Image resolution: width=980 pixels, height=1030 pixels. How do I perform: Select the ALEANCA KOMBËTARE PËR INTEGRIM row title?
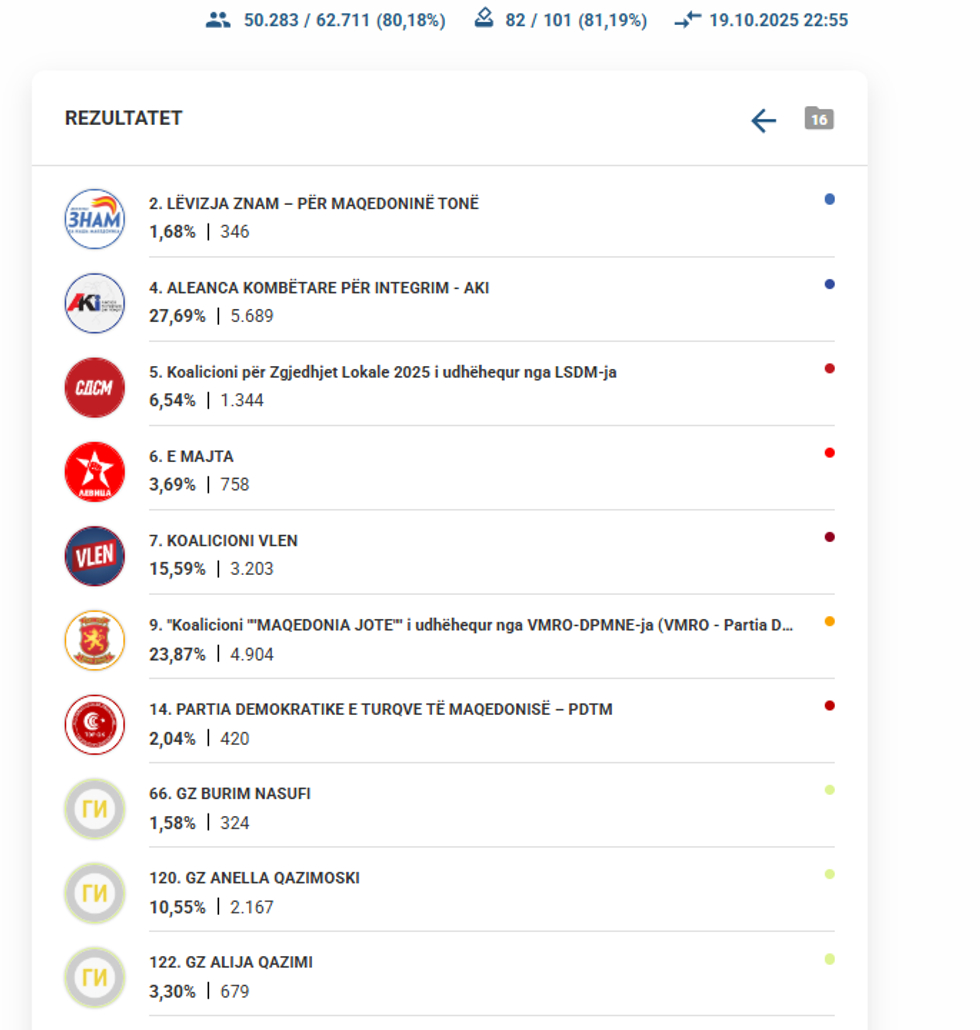coord(319,288)
